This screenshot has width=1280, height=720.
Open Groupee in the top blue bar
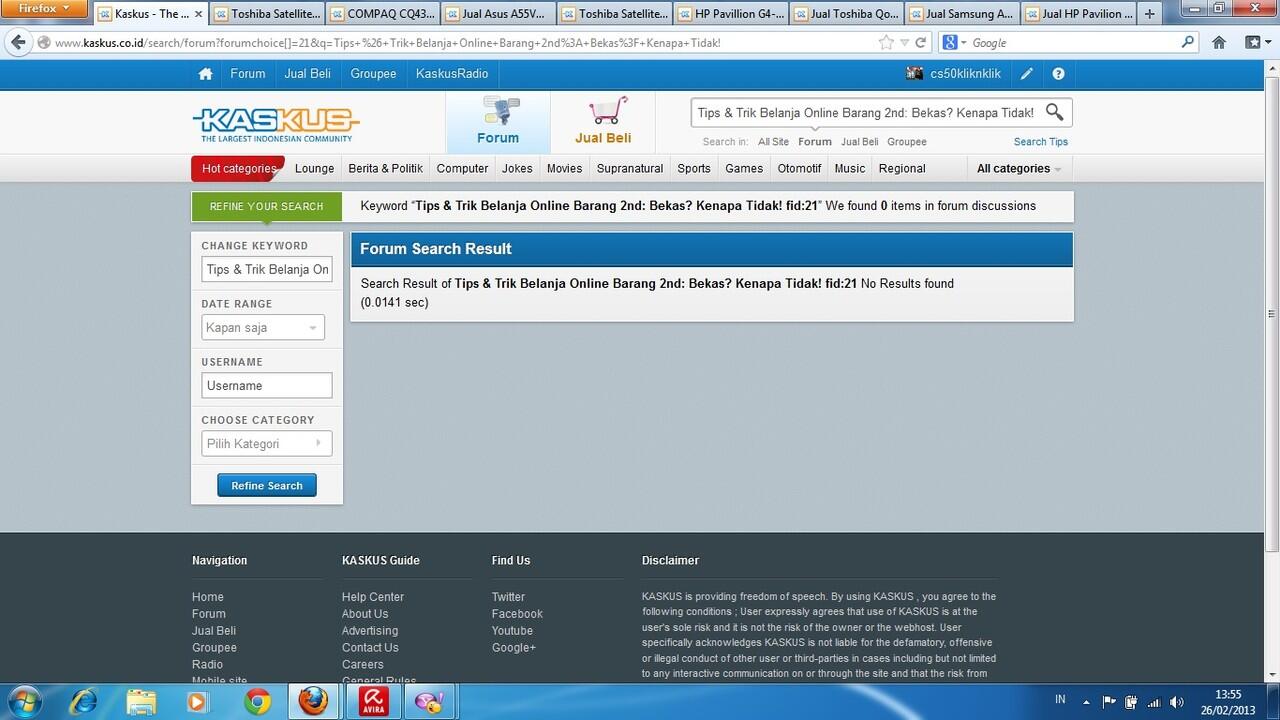pos(373,74)
